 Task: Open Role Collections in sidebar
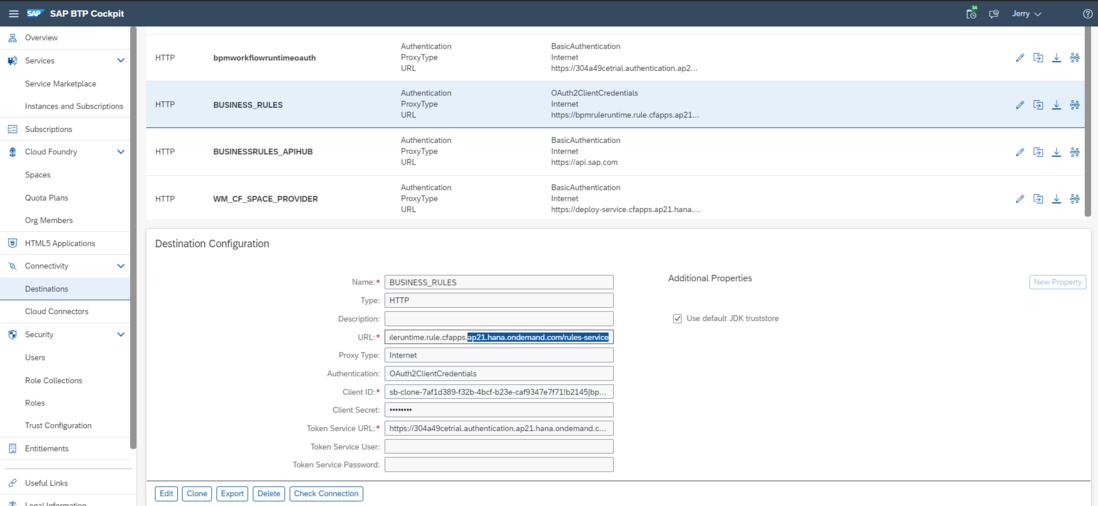(53, 381)
